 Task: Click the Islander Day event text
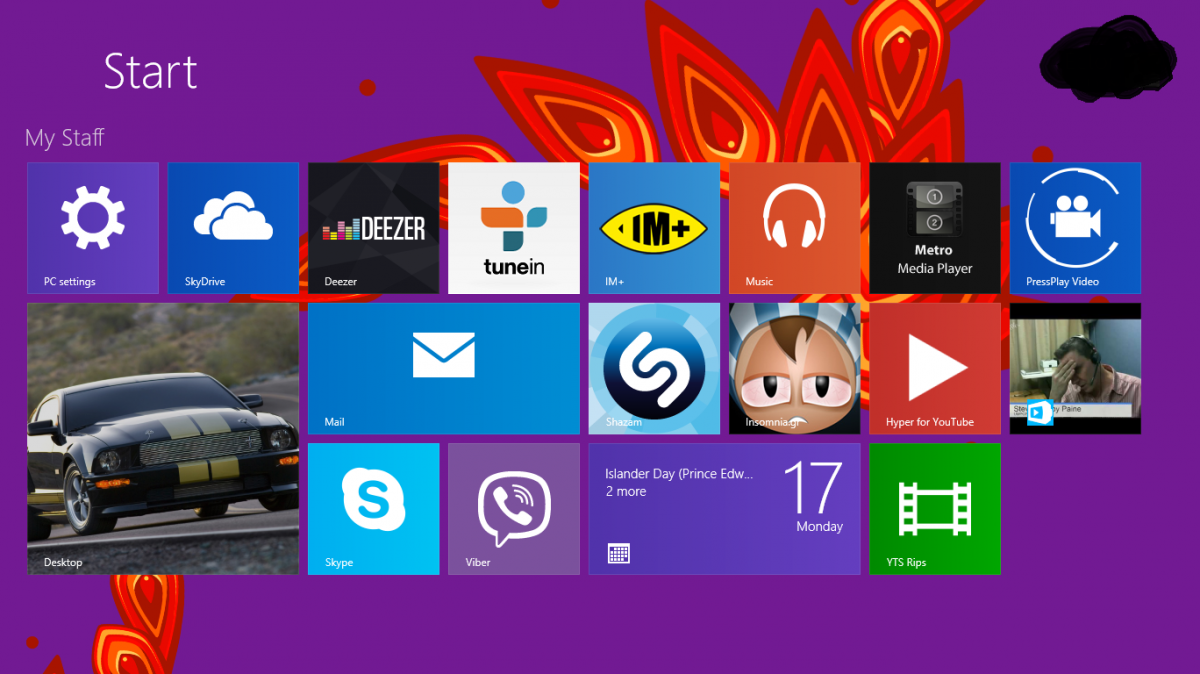click(679, 474)
